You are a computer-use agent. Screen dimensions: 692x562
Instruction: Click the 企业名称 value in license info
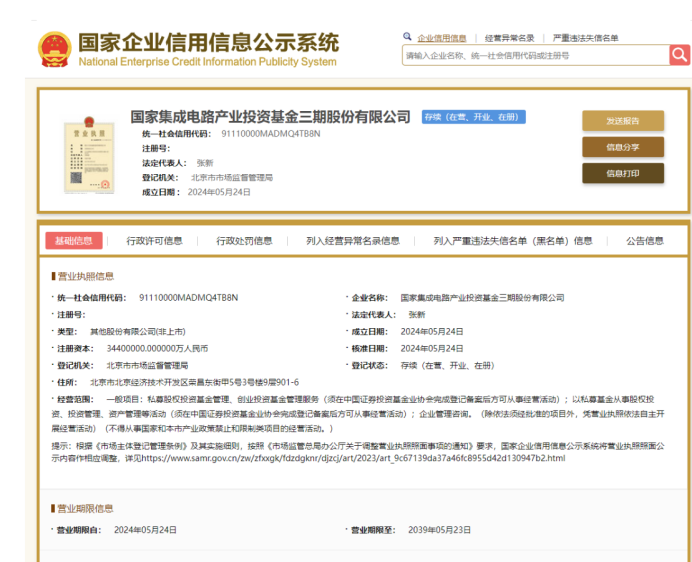point(482,298)
